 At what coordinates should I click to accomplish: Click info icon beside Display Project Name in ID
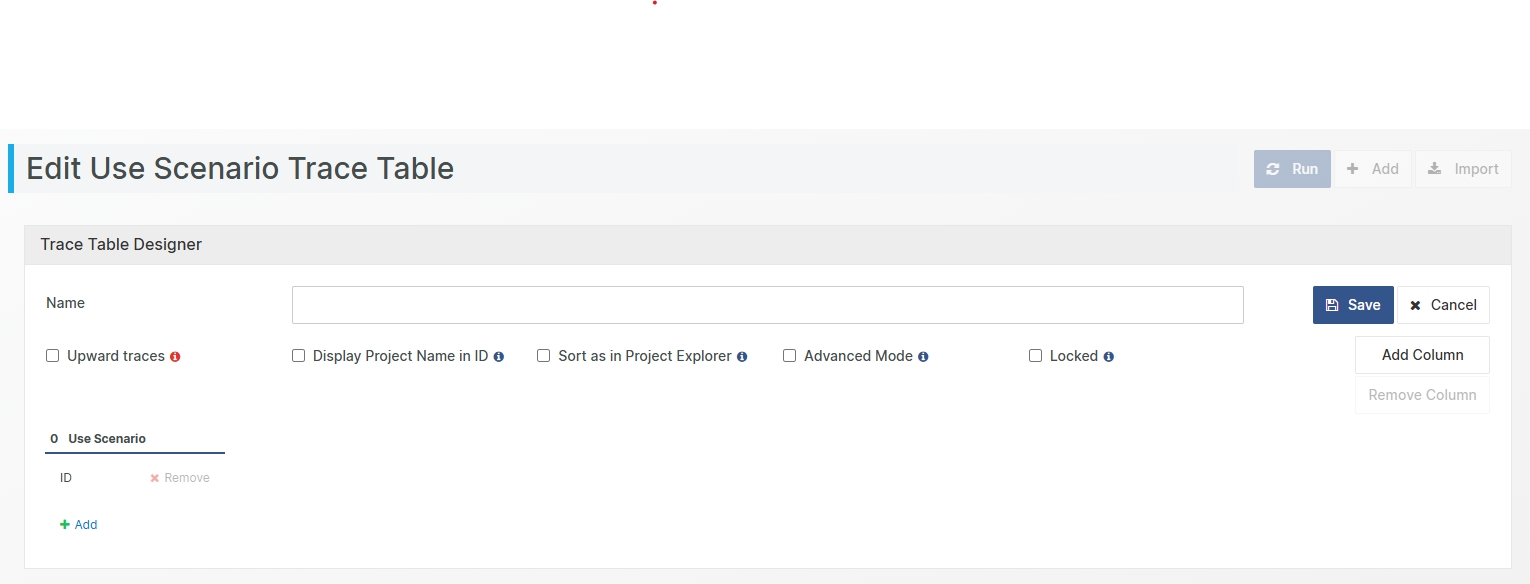(499, 357)
